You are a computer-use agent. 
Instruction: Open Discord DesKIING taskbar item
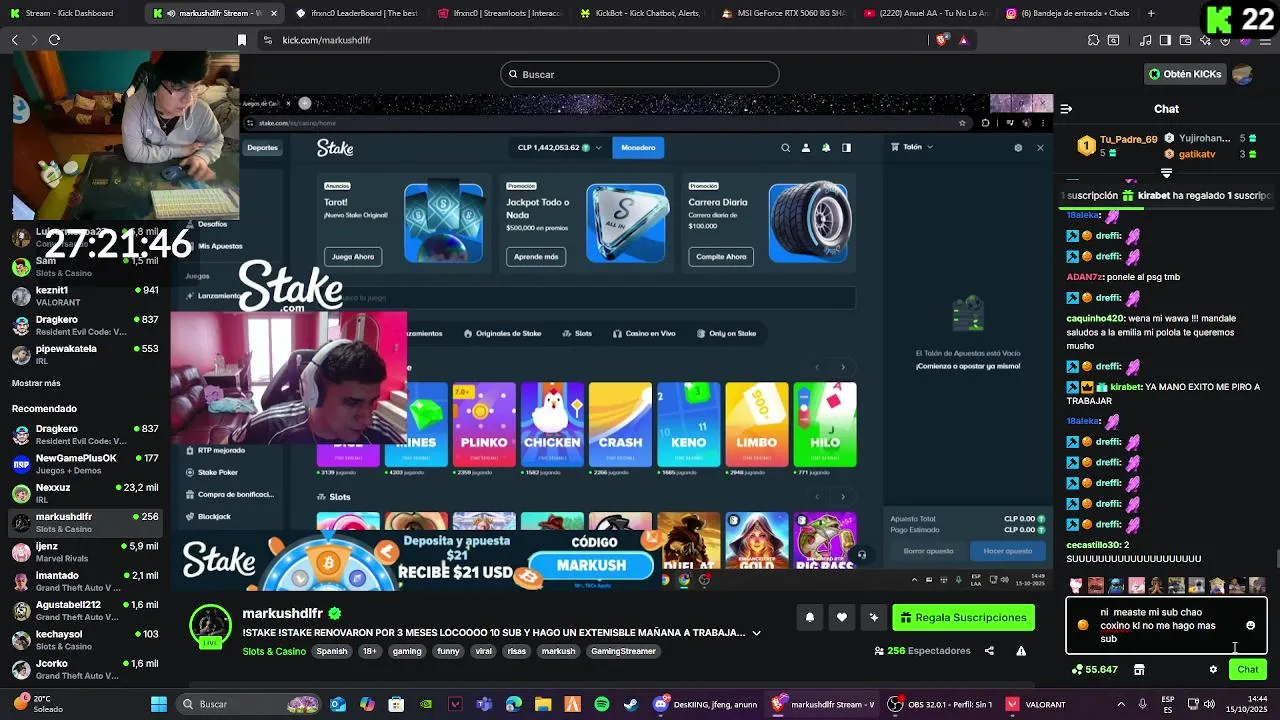click(x=705, y=704)
